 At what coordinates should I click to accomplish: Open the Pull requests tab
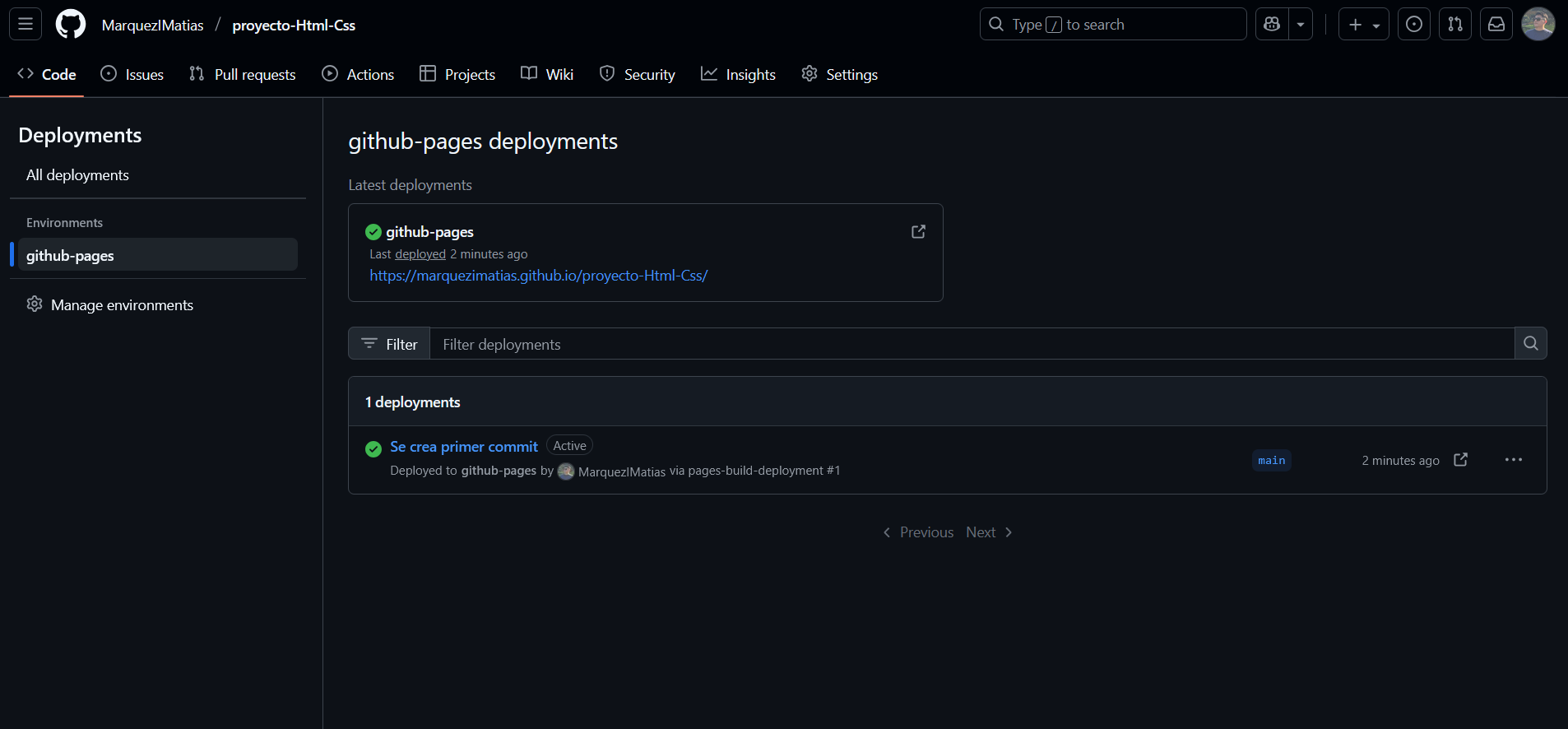[x=243, y=74]
